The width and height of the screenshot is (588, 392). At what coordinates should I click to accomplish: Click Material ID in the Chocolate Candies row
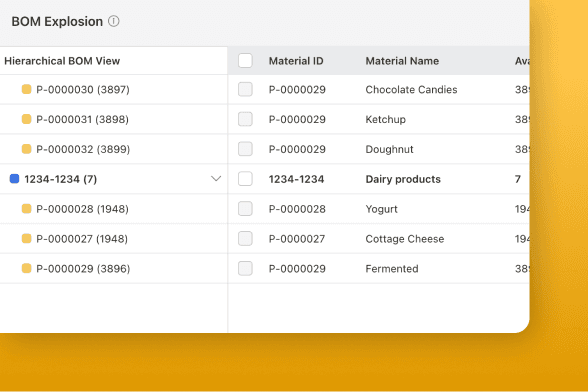click(297, 90)
